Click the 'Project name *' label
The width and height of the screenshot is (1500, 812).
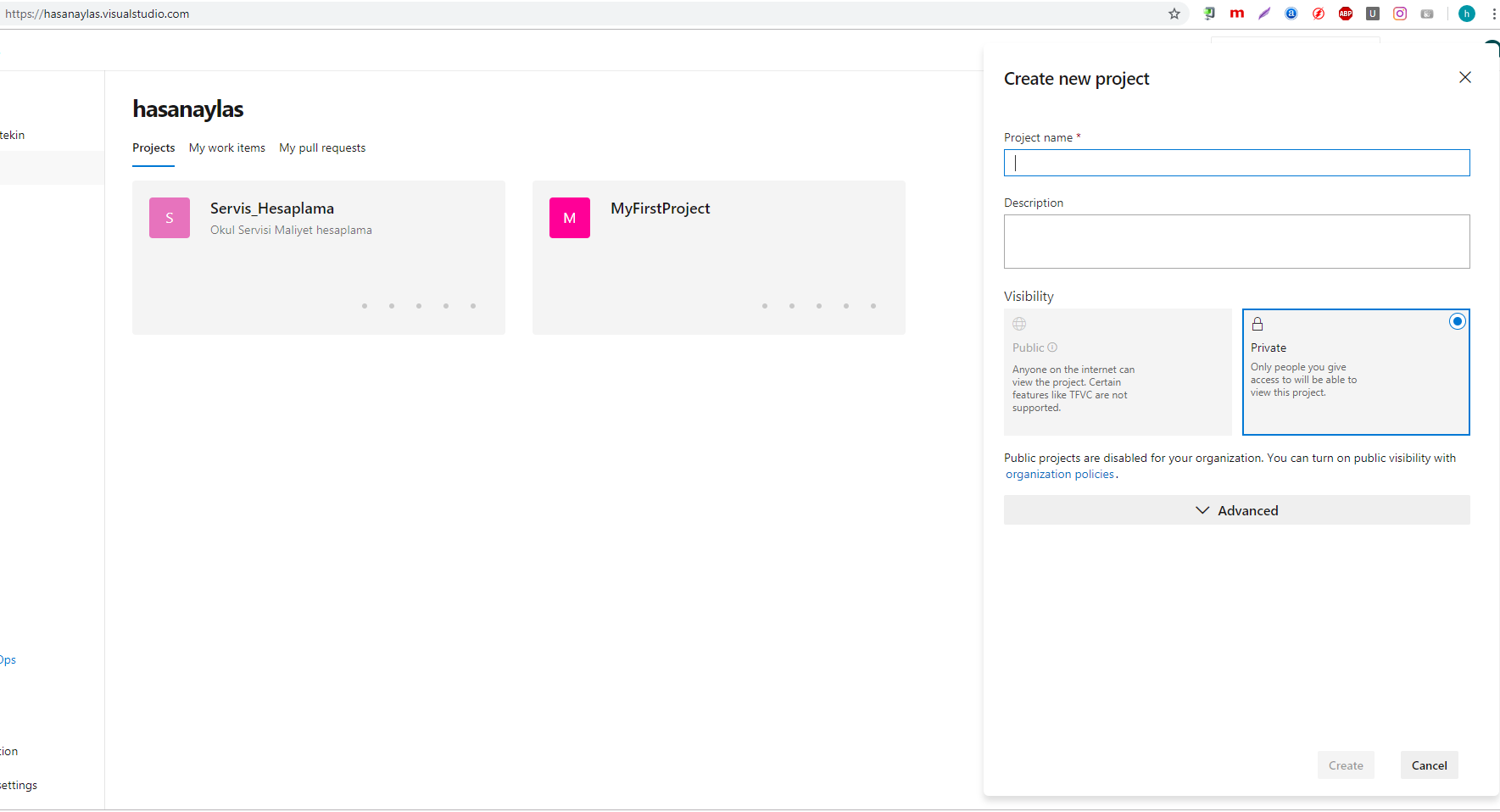1042,137
